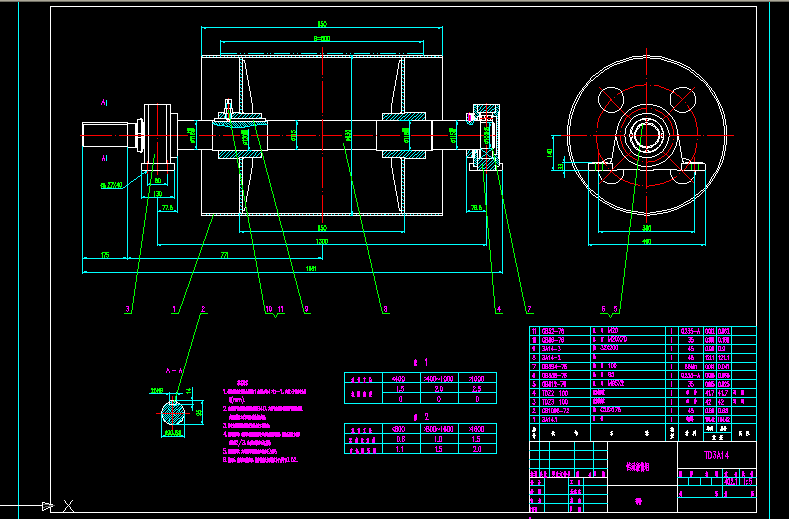Select the 771 dimension text

coord(226,257)
